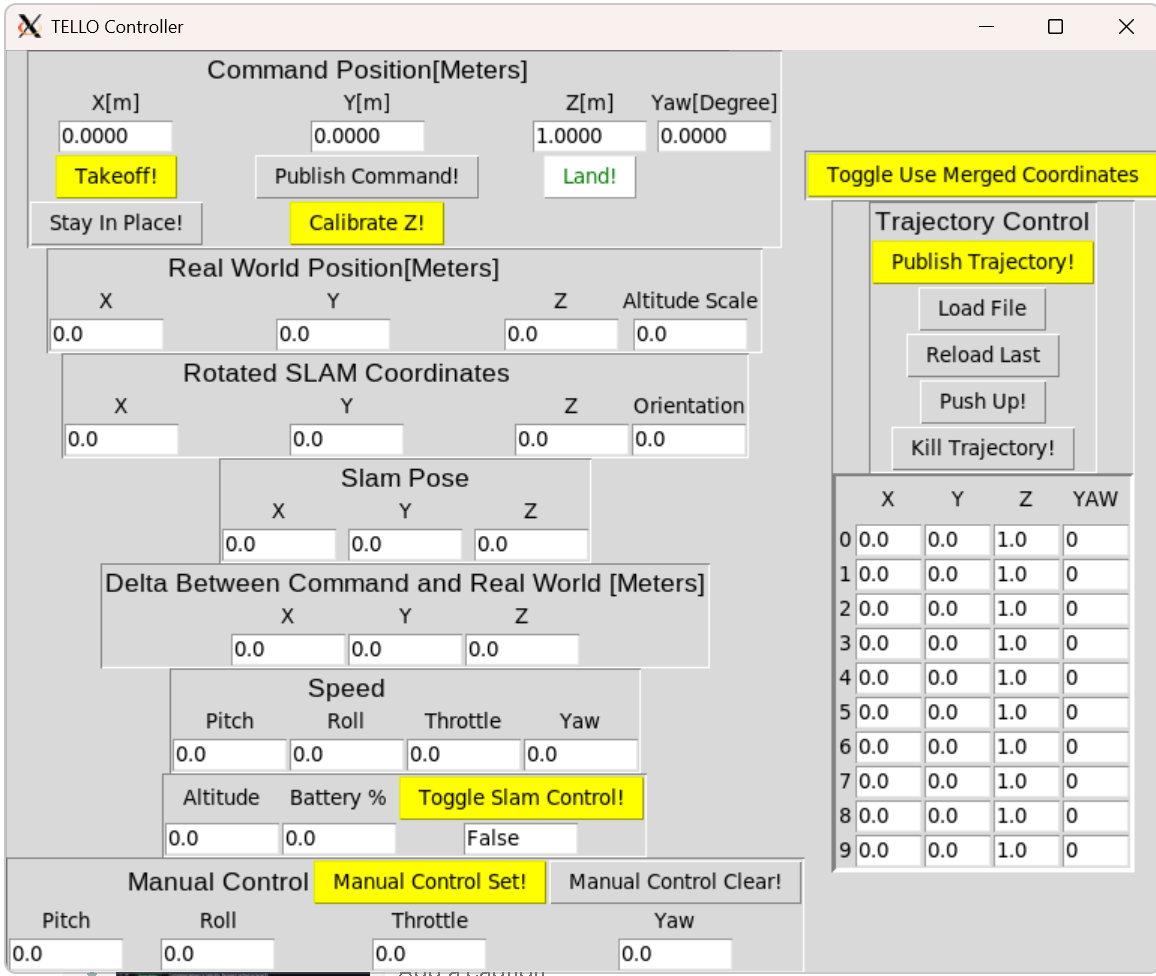
Task: Click Rotated SLAM Coordinates Z field
Action: tap(571, 439)
